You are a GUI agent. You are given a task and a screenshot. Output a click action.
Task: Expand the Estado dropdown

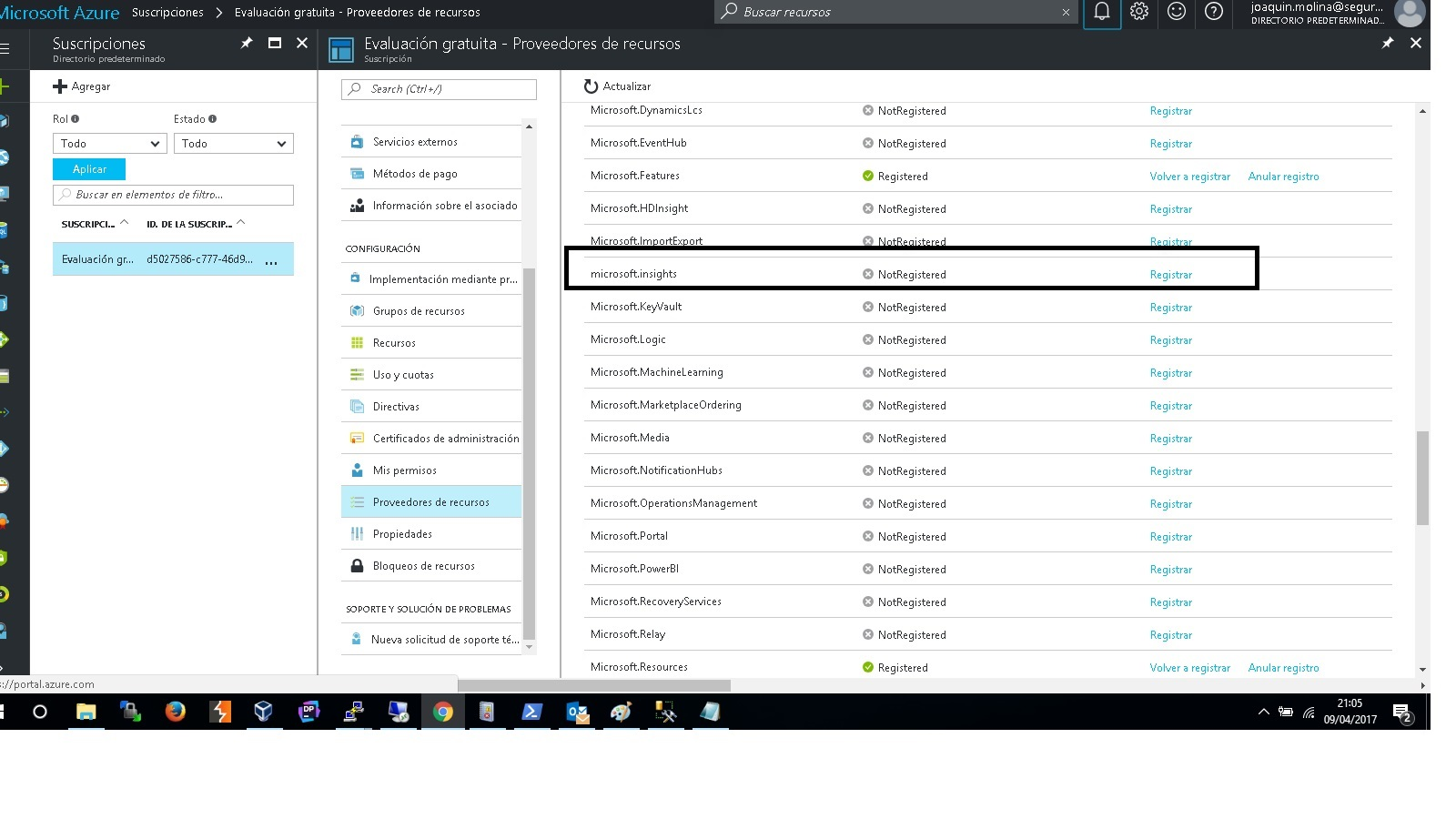click(x=233, y=144)
